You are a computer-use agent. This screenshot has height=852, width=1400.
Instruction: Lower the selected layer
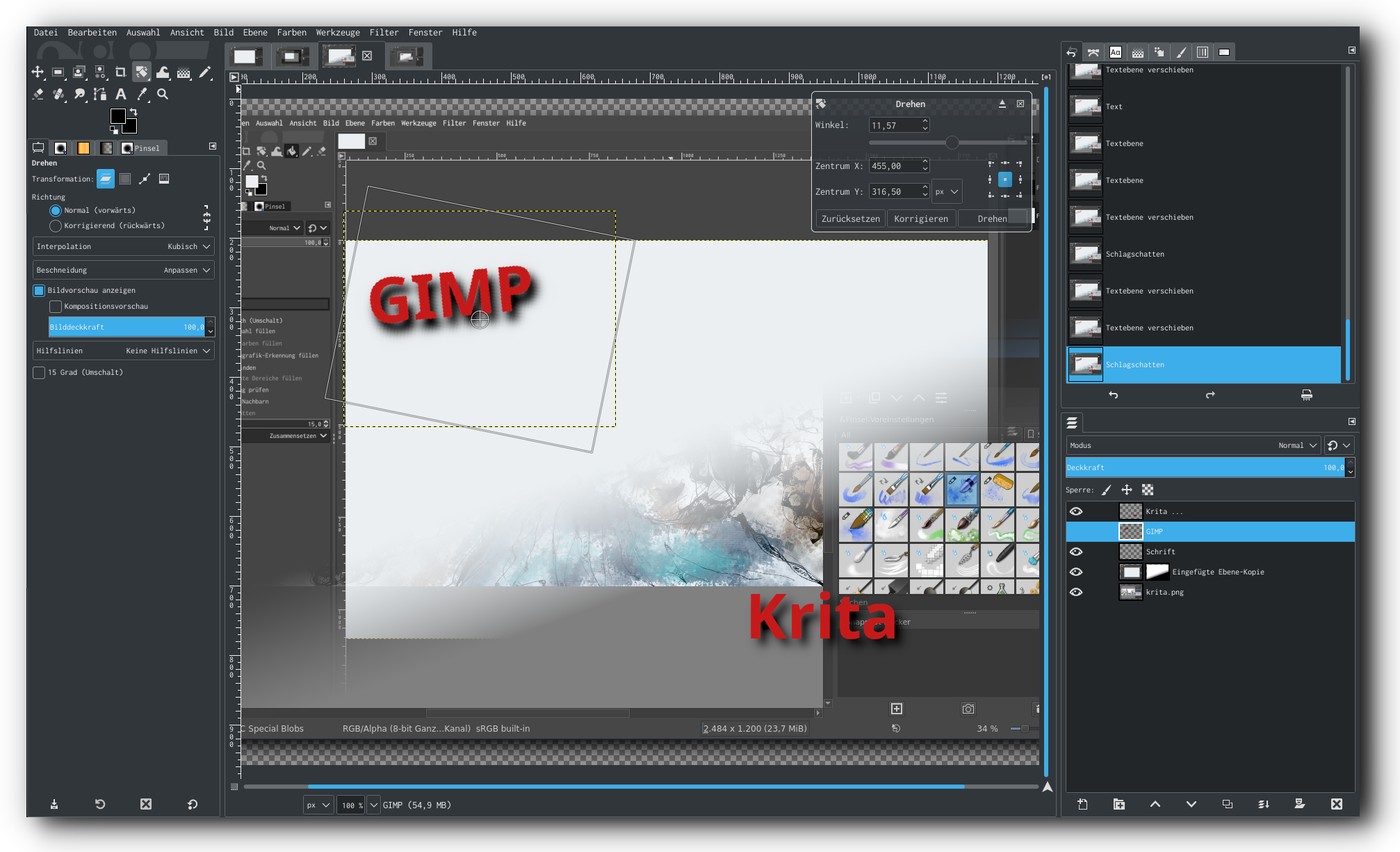click(1191, 804)
